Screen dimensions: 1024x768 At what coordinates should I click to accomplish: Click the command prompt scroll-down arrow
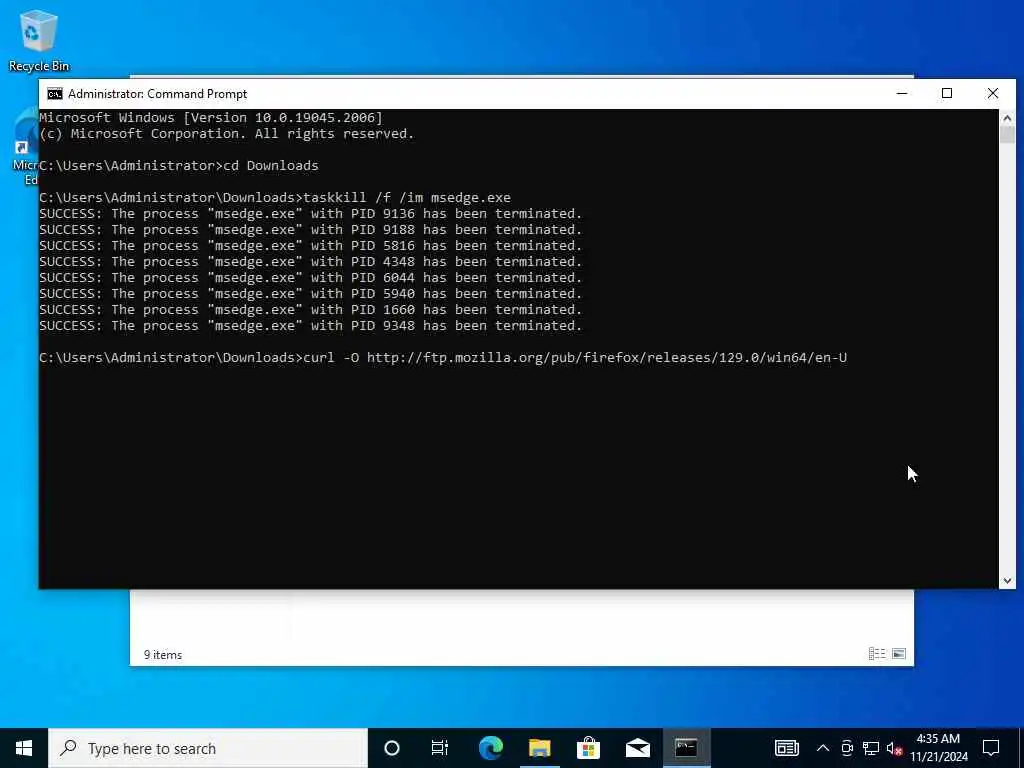point(1007,581)
